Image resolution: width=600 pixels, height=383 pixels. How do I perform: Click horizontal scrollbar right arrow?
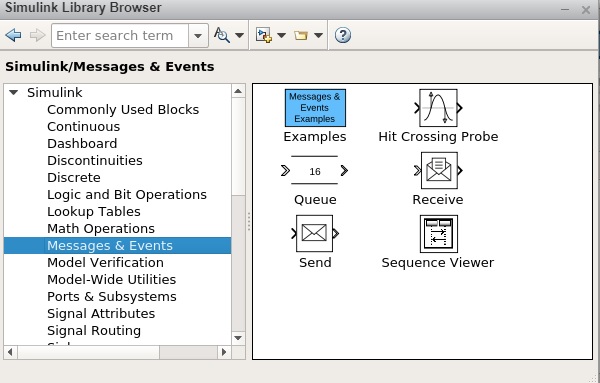[x=224, y=352]
